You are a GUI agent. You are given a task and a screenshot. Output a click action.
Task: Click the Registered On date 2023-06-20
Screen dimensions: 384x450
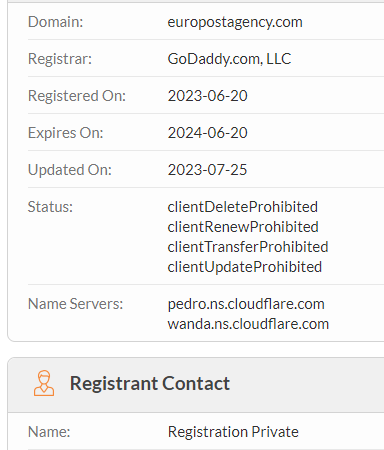point(207,96)
